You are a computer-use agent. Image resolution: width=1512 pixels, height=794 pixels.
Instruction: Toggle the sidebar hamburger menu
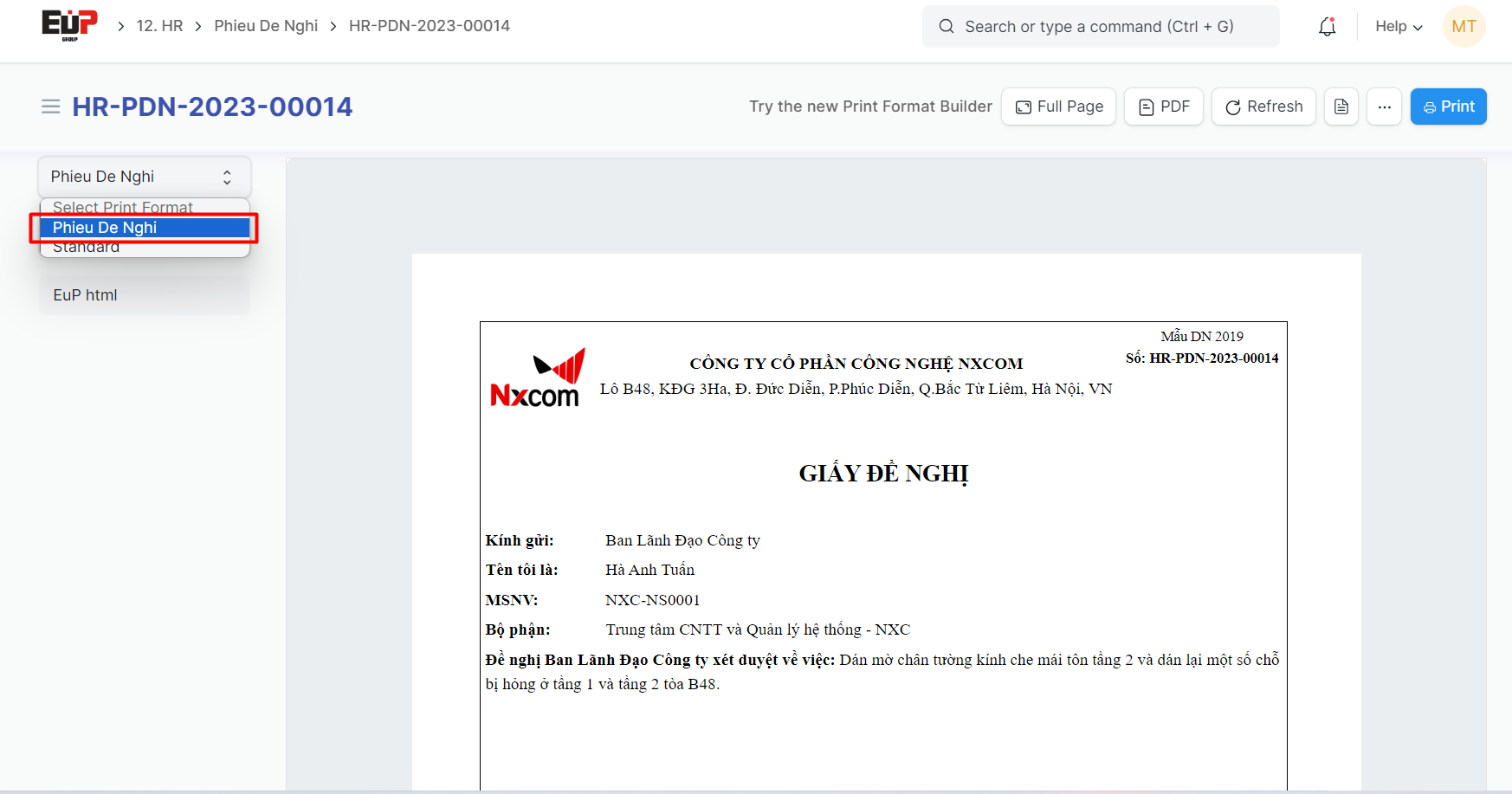[x=51, y=107]
